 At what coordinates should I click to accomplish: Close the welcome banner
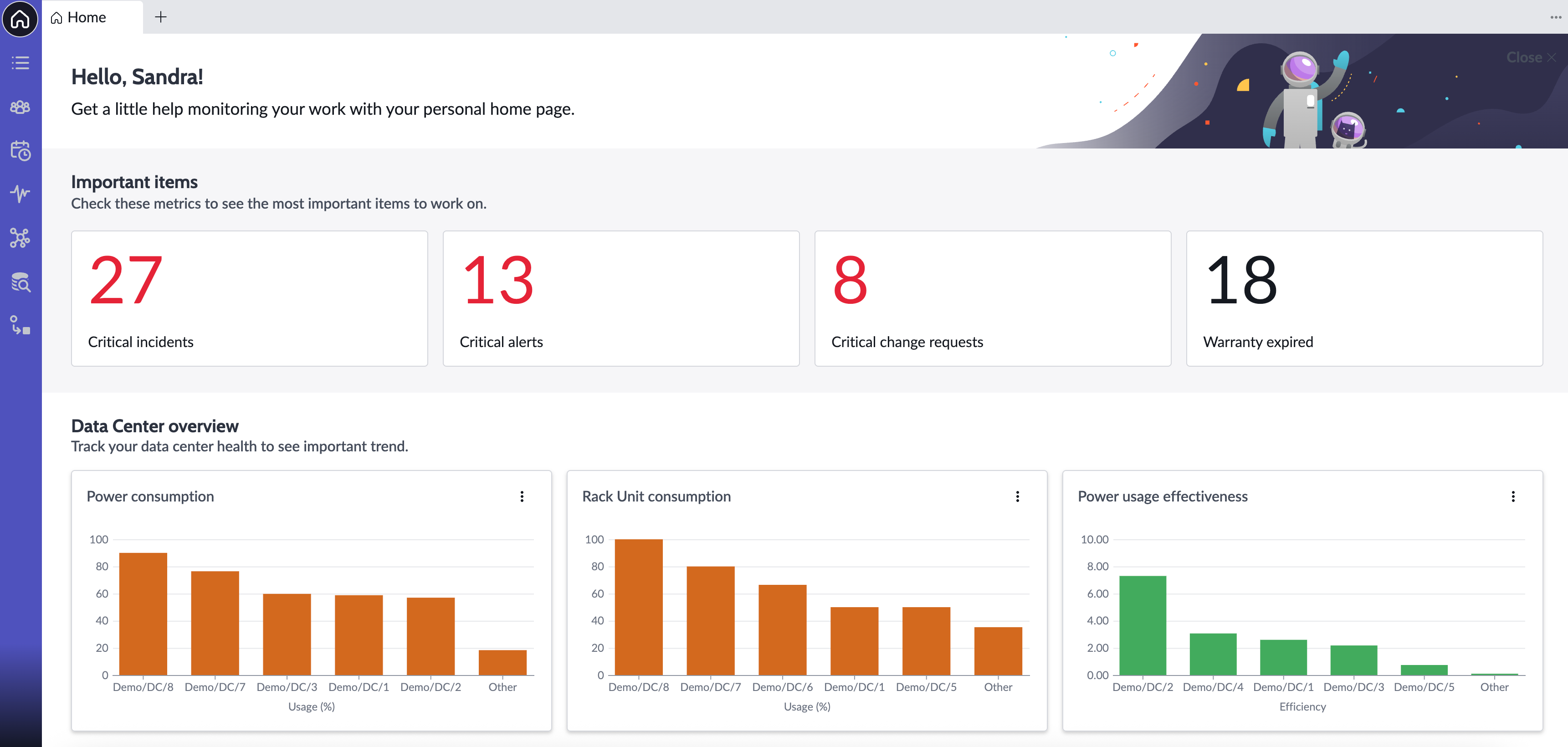pos(1531,57)
